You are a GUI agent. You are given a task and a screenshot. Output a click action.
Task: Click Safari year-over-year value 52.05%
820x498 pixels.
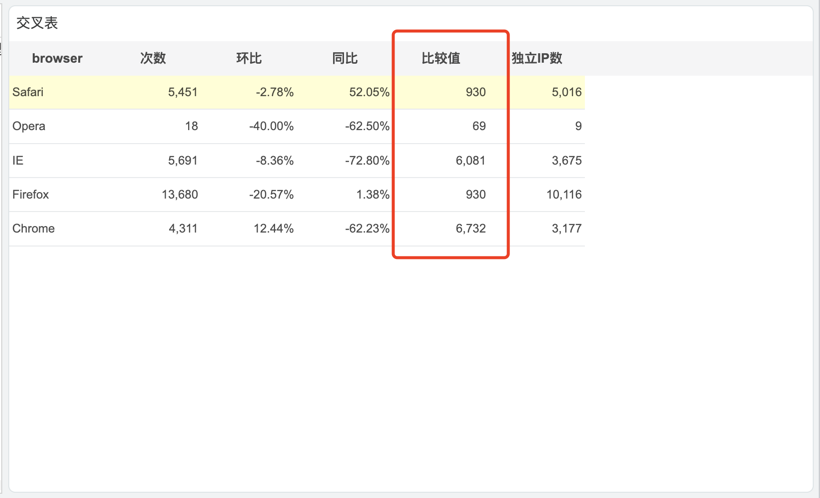(369, 92)
